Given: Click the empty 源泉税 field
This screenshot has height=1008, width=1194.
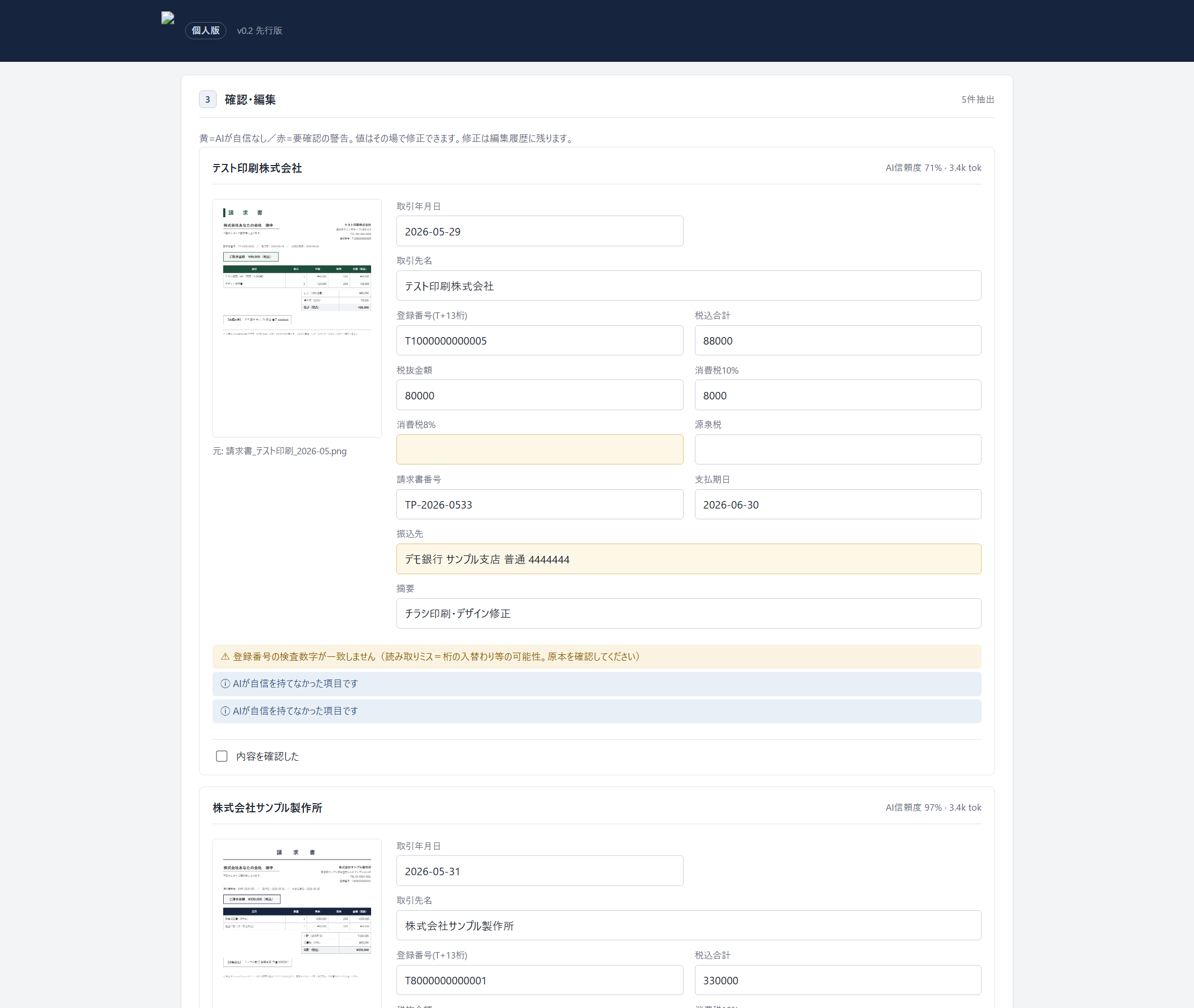Looking at the screenshot, I should 837,450.
